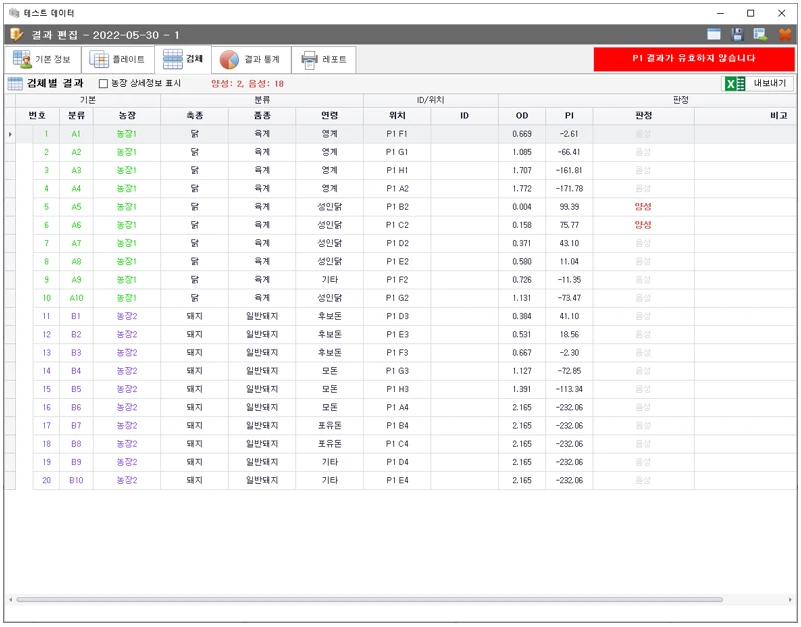Click PI value 43.10
The width and height of the screenshot is (801, 627).
click(569, 244)
